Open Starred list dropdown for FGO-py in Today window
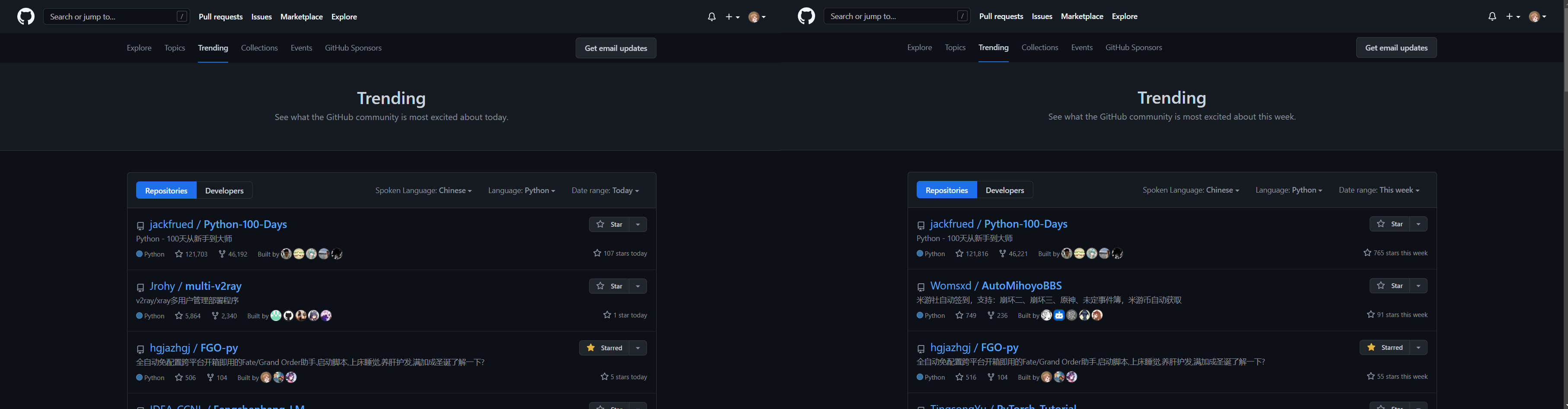This screenshot has width=1568, height=409. tap(638, 348)
